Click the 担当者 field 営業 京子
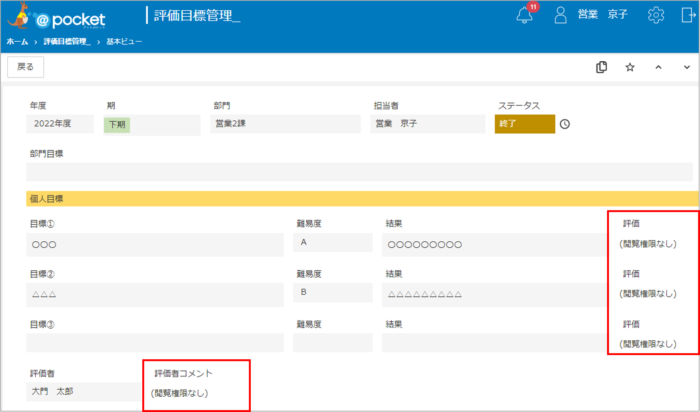Image resolution: width=700 pixels, height=412 pixels. point(428,124)
